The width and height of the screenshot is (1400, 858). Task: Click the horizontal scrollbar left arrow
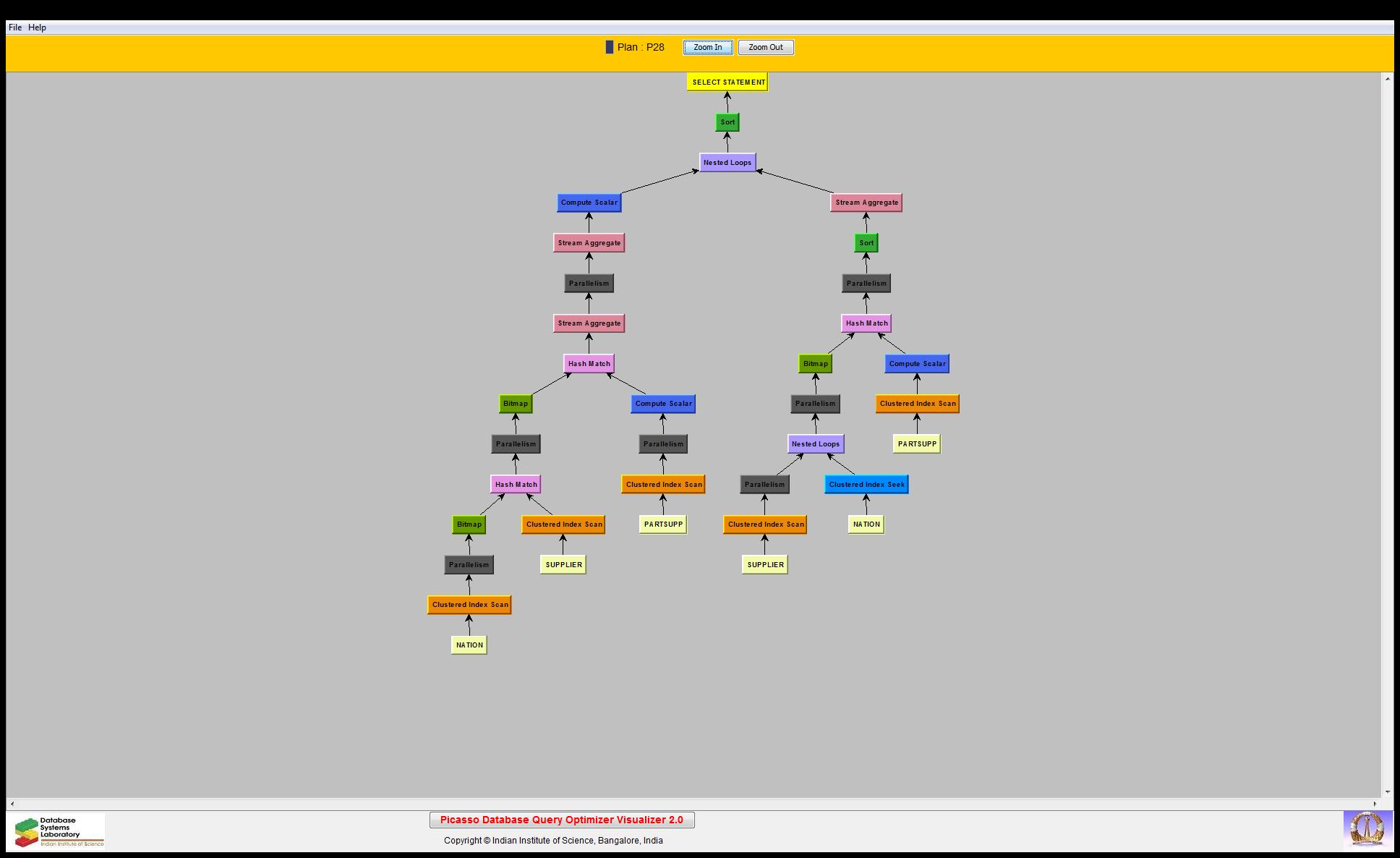pos(12,804)
